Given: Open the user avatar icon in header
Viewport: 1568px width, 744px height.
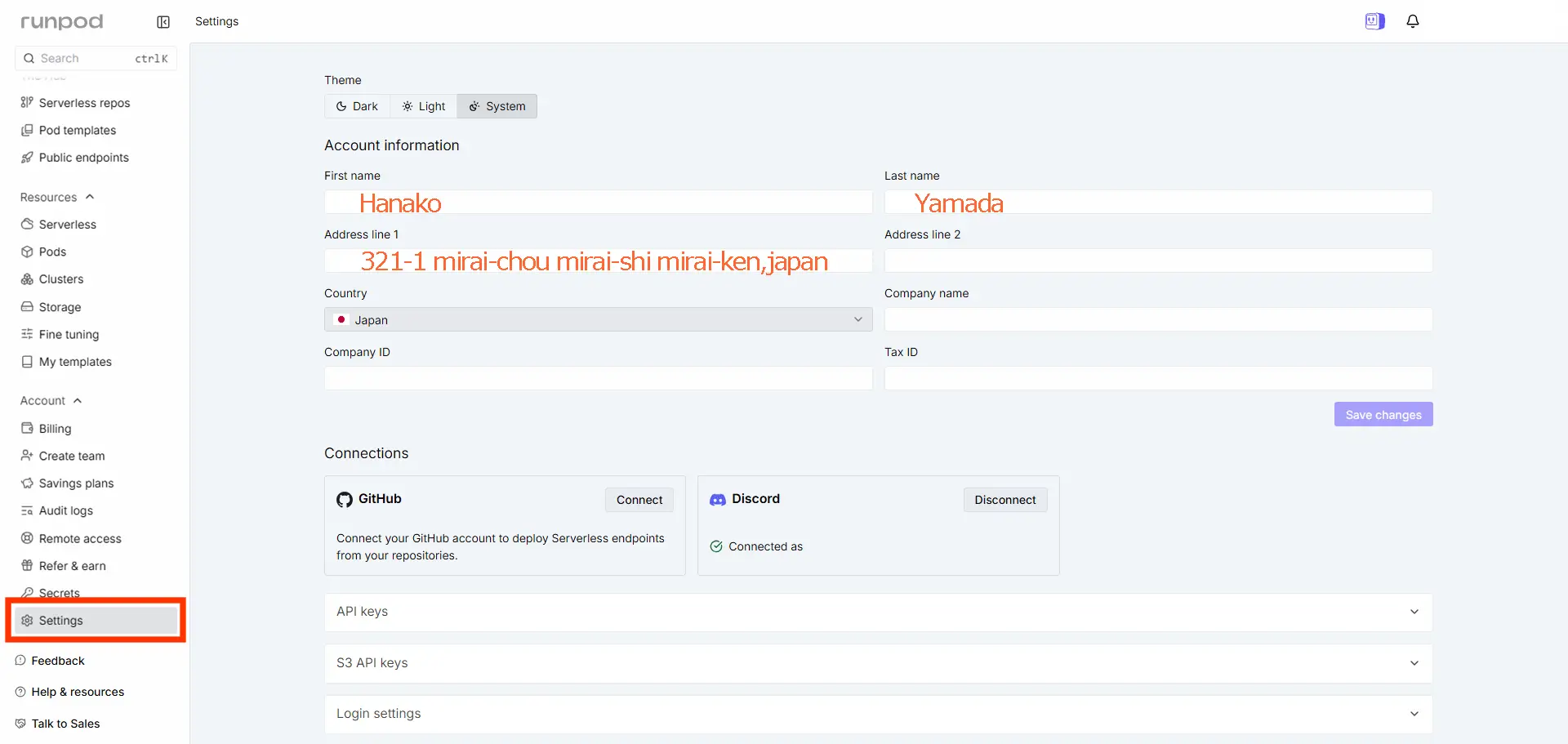Looking at the screenshot, I should coord(1374,21).
